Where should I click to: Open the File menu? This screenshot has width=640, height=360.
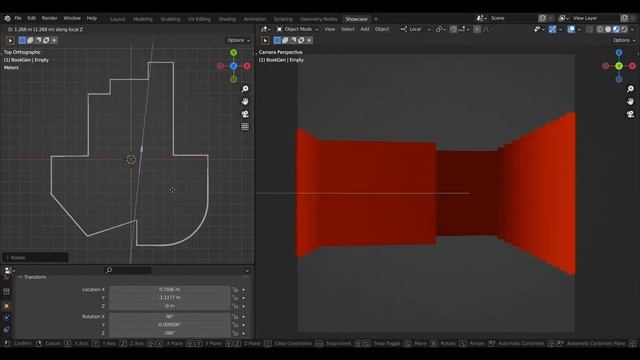point(18,18)
